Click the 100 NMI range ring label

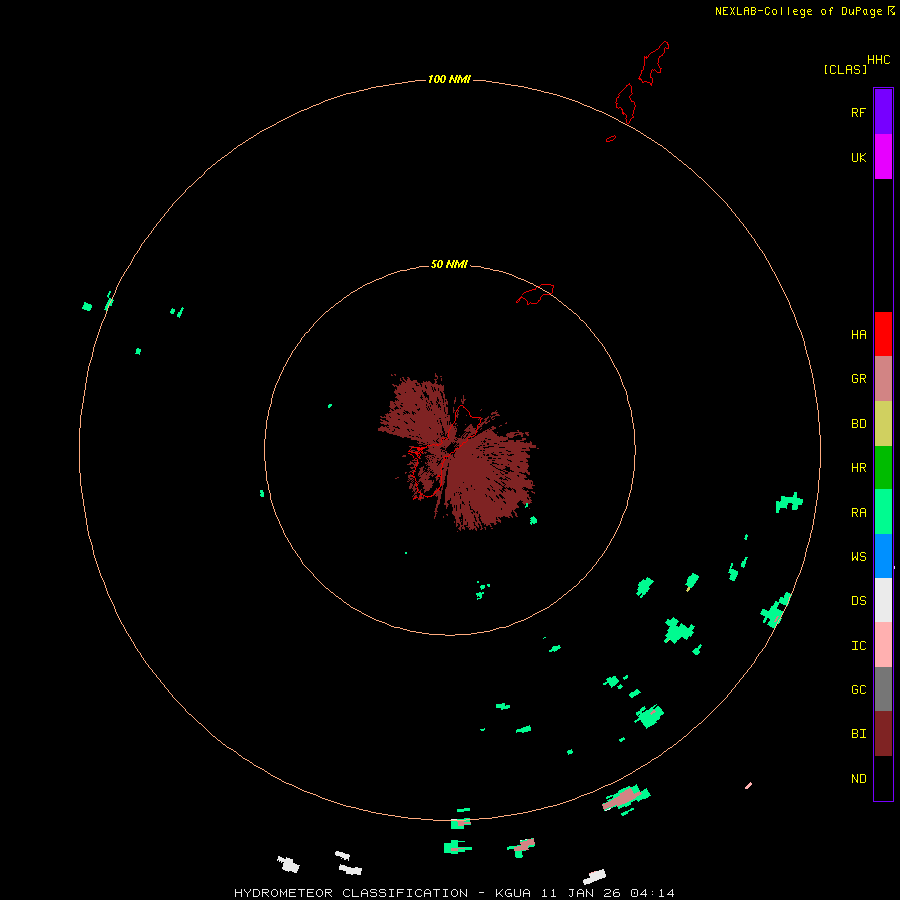(449, 79)
